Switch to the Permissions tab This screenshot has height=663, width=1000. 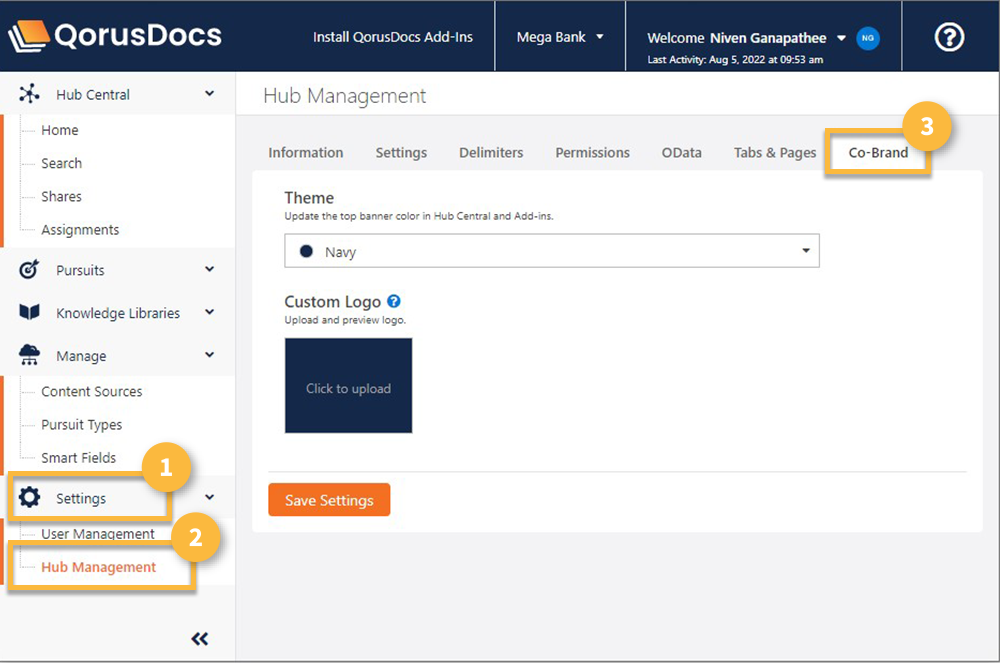click(x=592, y=153)
